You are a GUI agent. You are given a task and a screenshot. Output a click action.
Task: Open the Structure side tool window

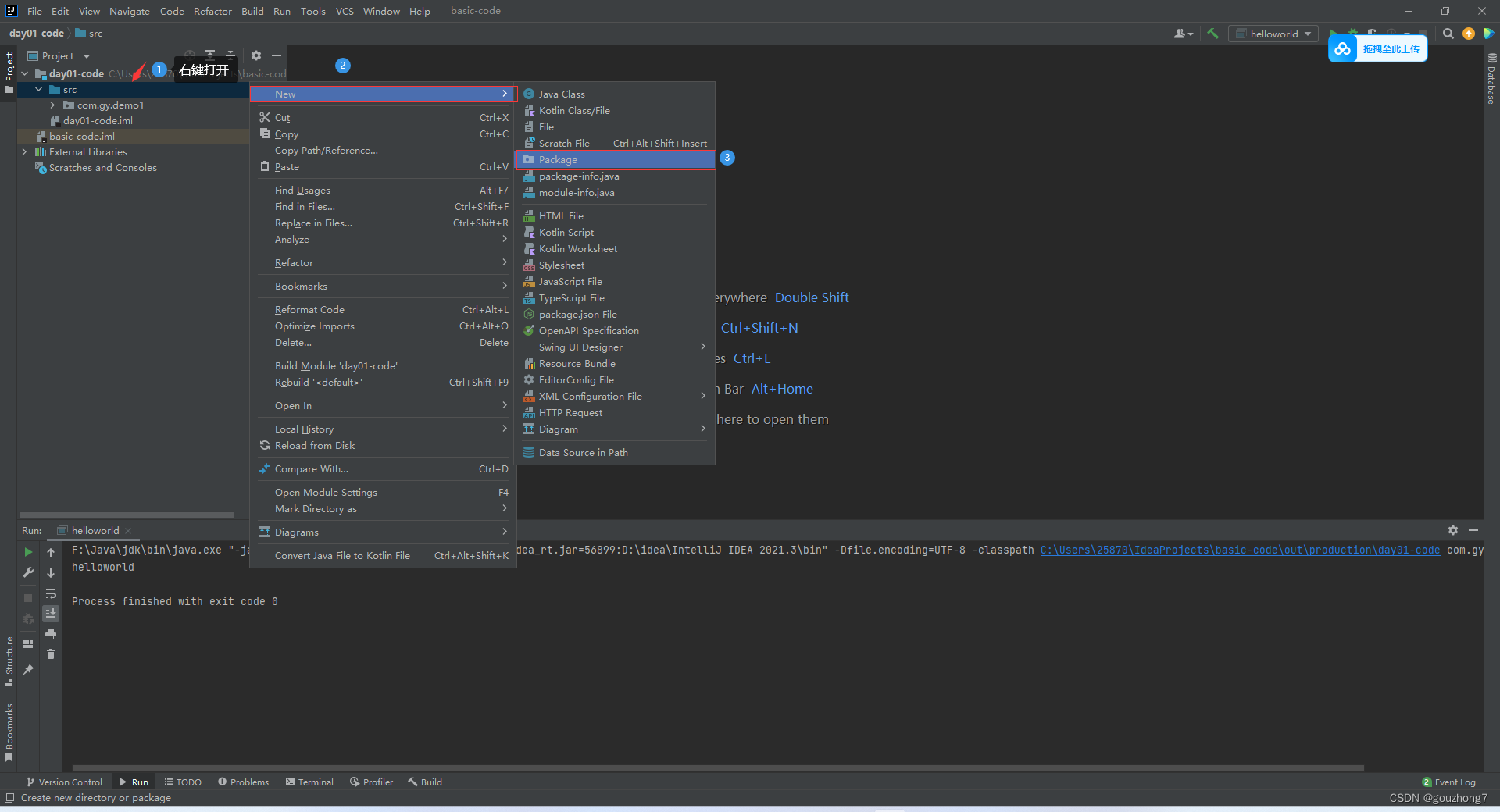(x=9, y=662)
